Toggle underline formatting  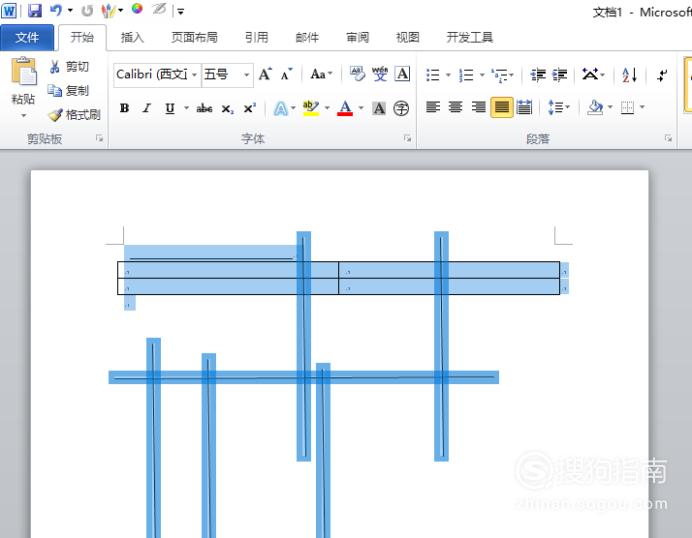click(x=170, y=108)
